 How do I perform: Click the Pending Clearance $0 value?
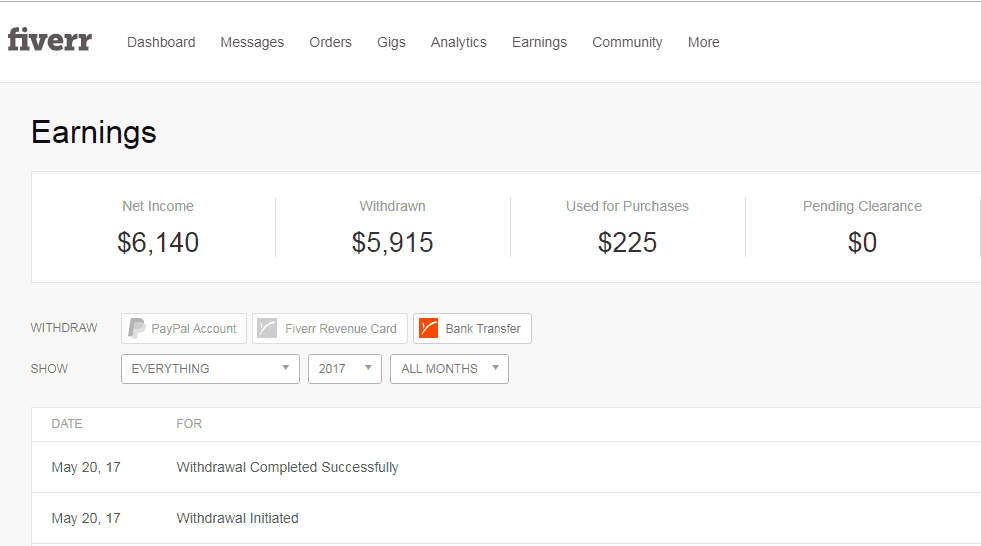[862, 243]
